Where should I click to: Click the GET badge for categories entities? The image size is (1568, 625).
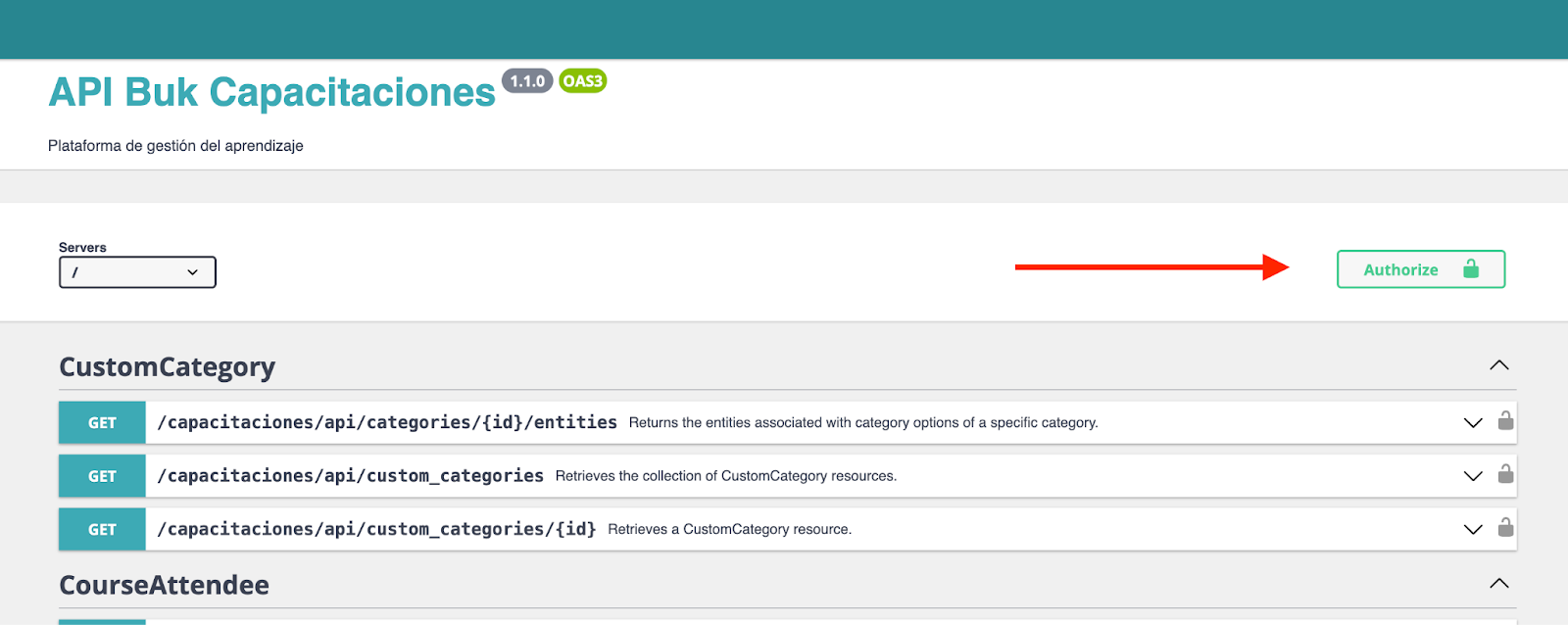[x=102, y=423]
